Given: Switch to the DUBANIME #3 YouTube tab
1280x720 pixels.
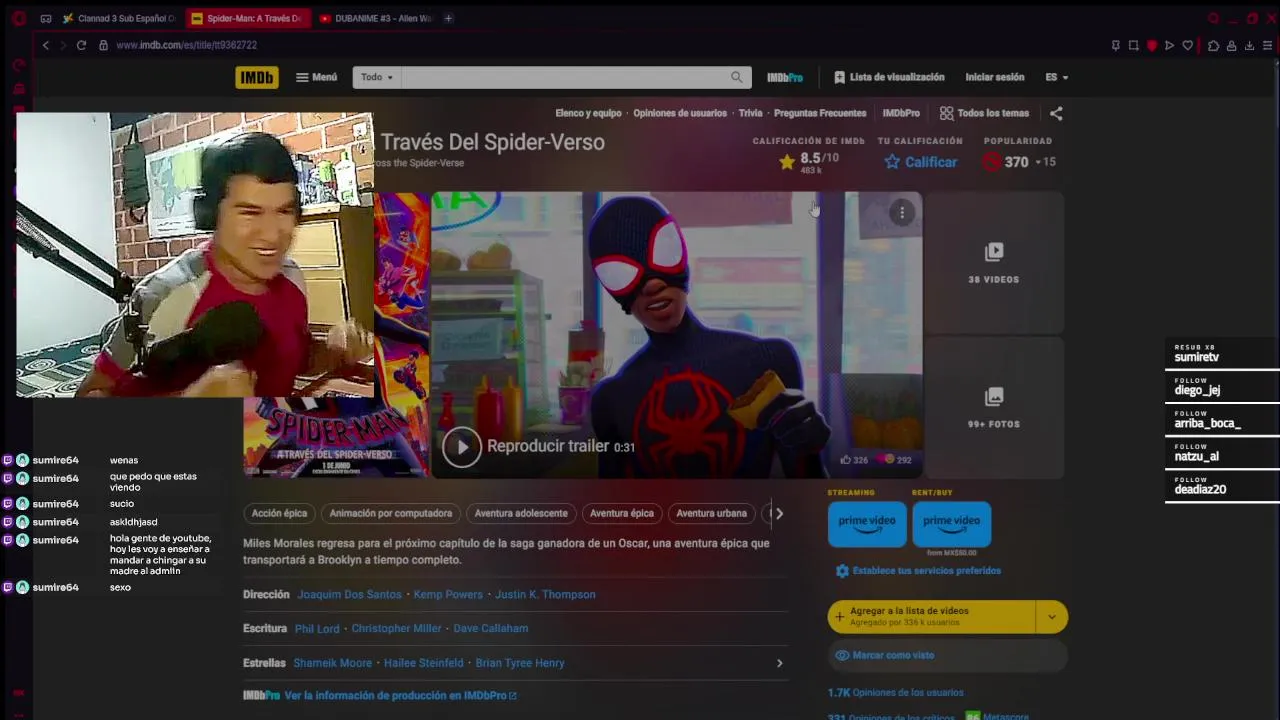Looking at the screenshot, I should 376,18.
